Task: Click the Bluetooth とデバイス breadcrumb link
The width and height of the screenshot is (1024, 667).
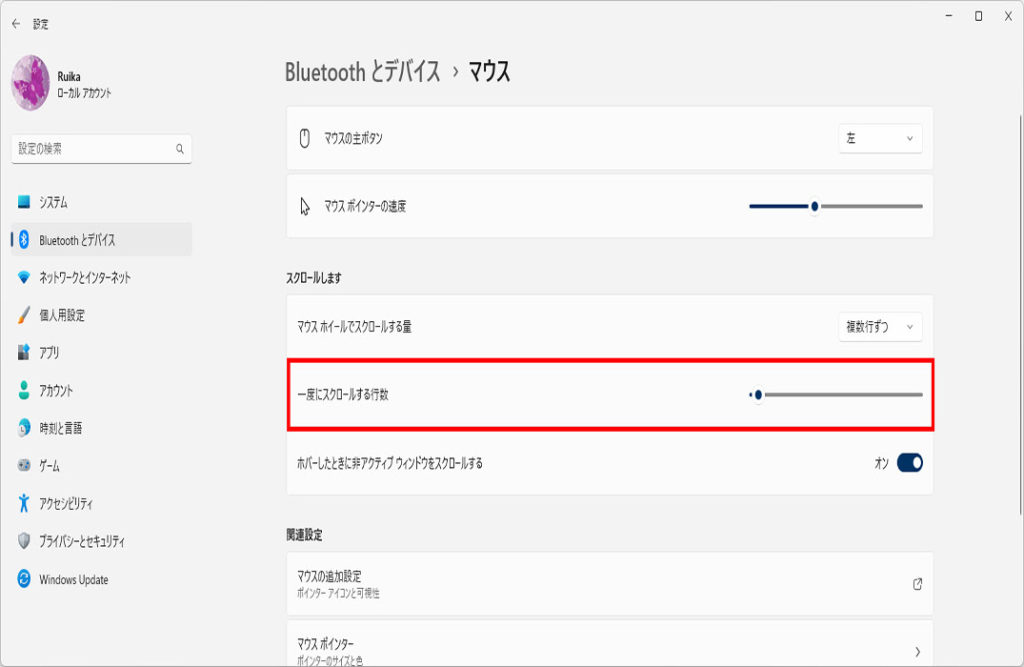Action: click(362, 72)
